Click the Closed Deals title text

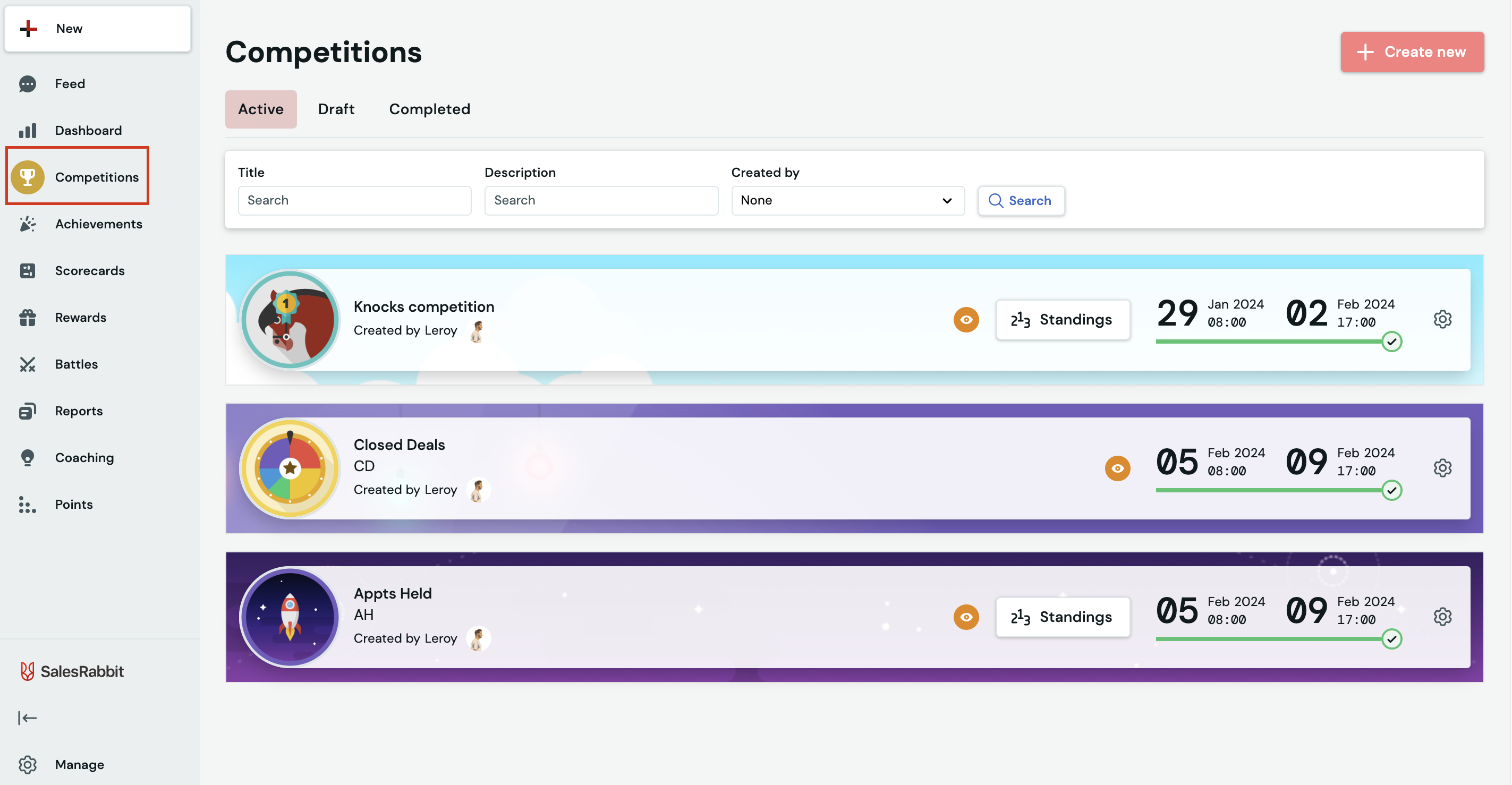399,445
